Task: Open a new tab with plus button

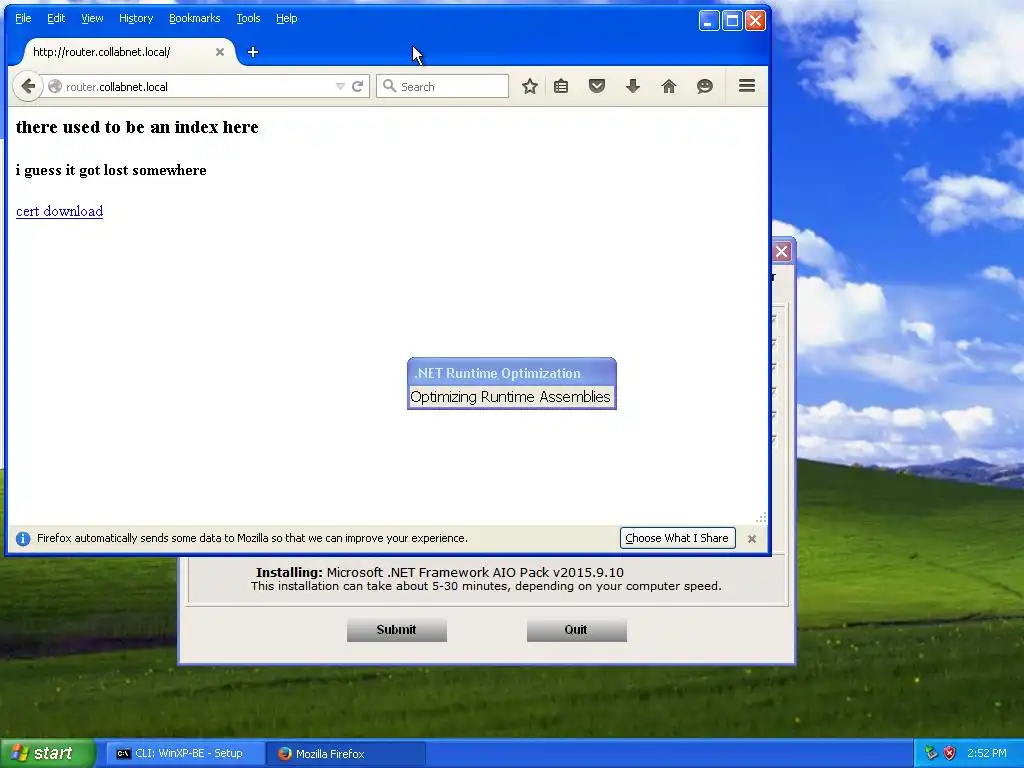Action: coord(253,52)
